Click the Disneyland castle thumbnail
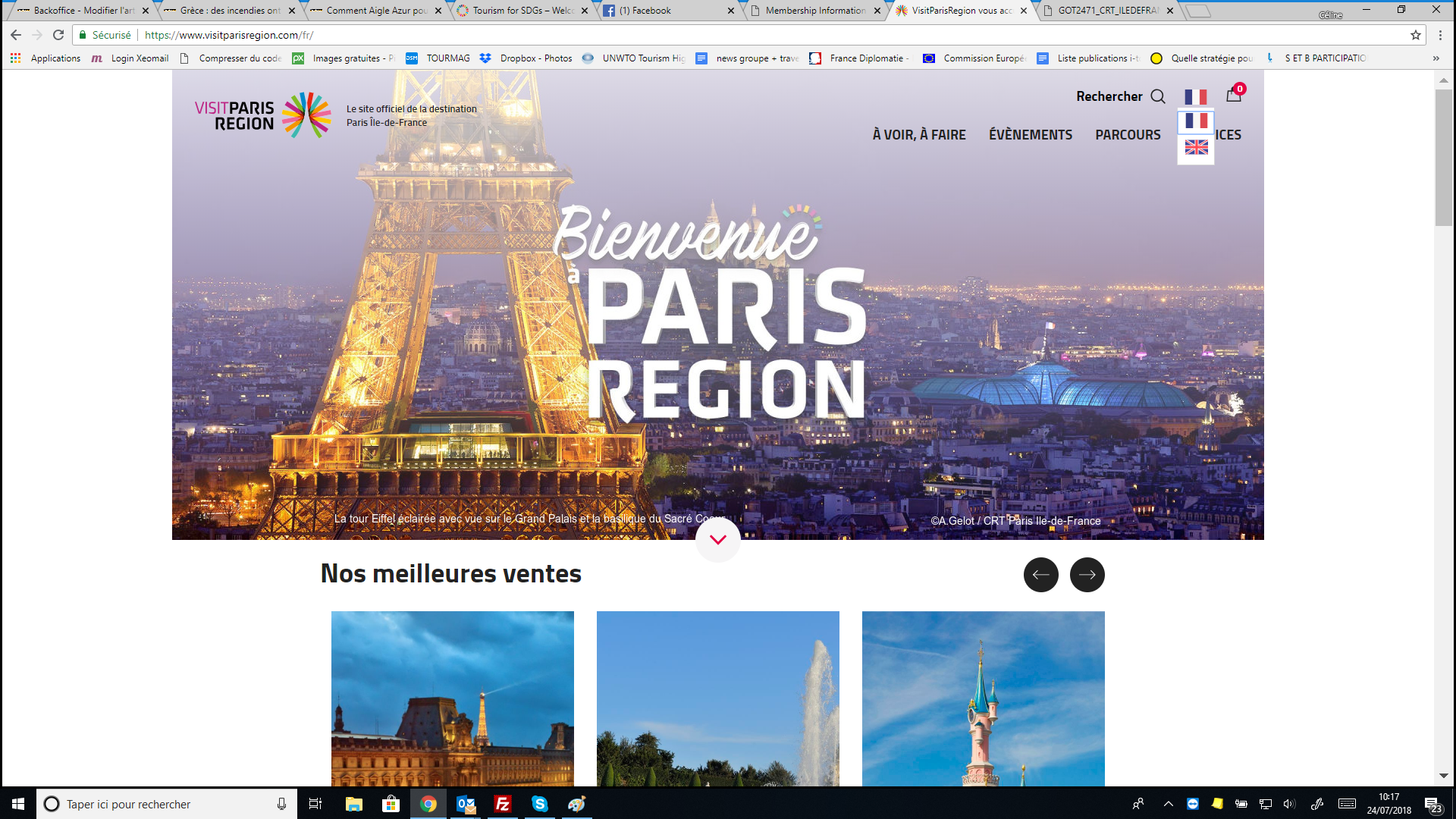Screen dimensions: 1456x819 pos(983,698)
